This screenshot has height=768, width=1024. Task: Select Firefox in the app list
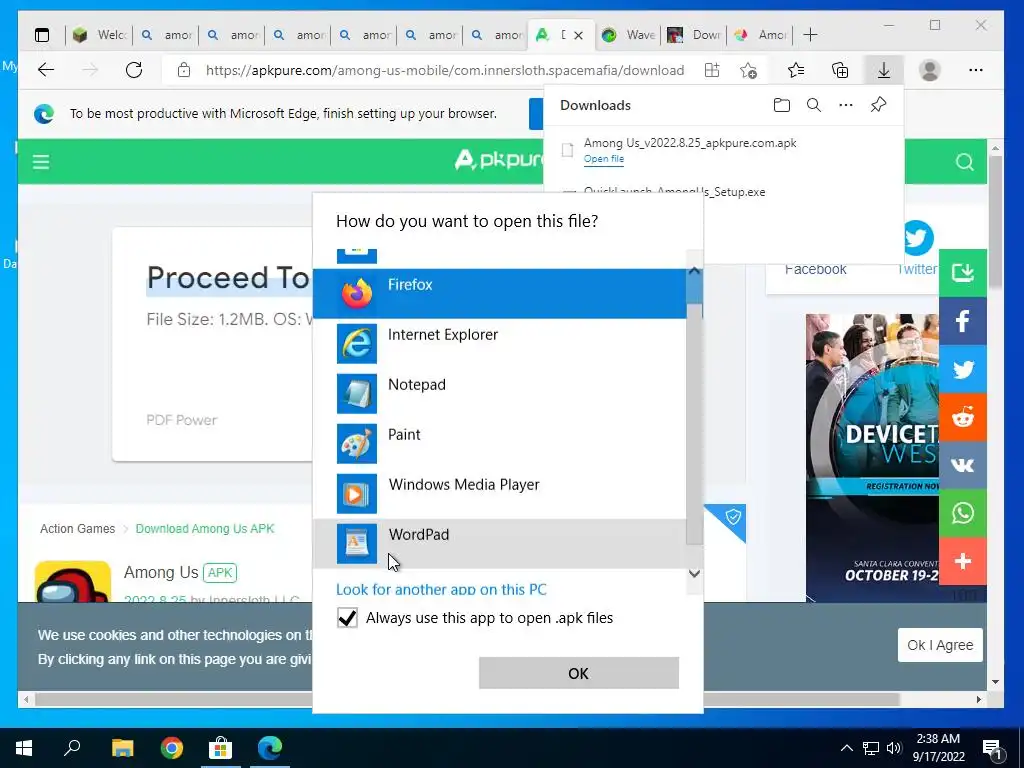[x=500, y=293]
